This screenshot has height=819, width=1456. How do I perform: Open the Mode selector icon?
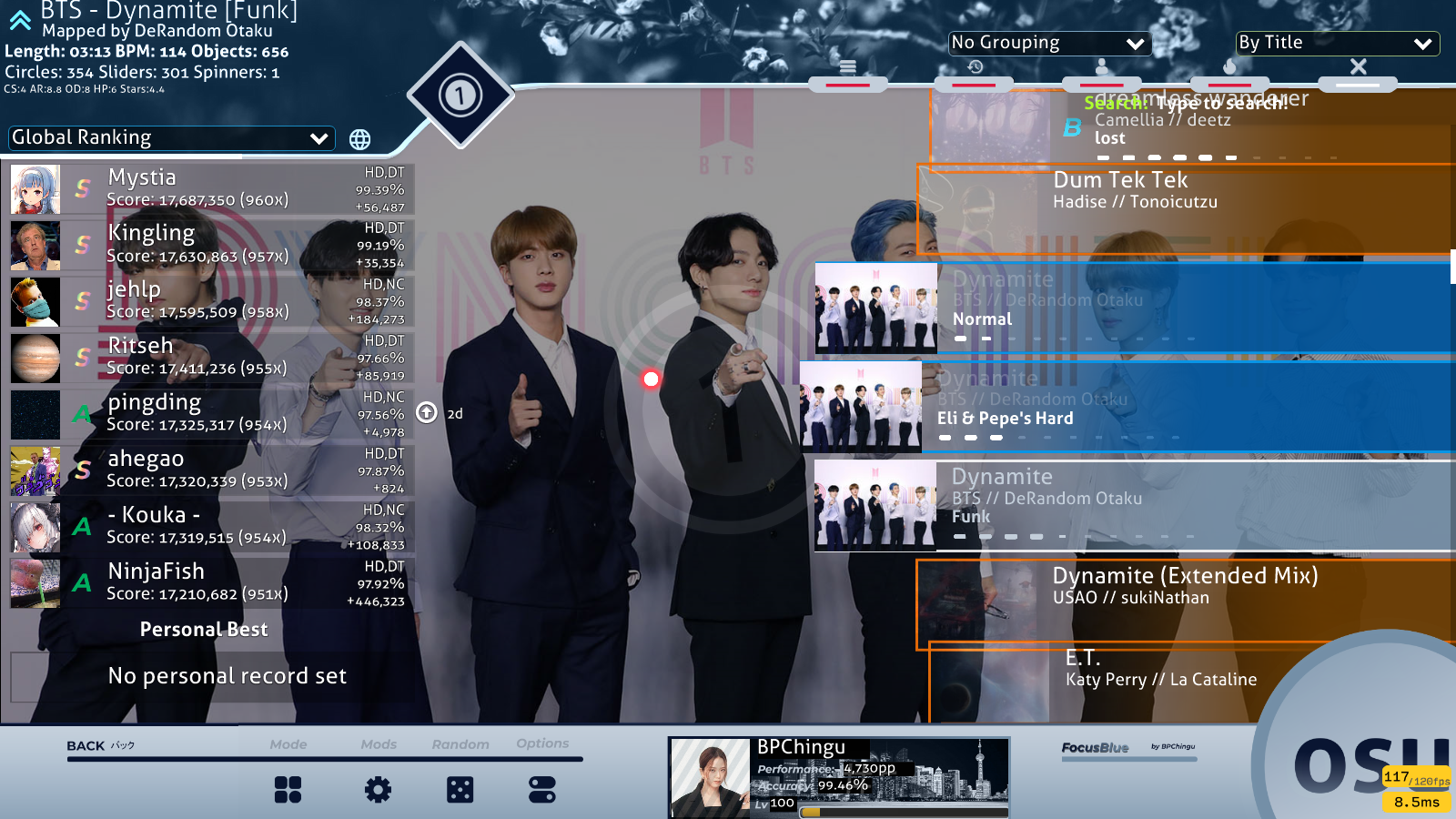pyautogui.click(x=288, y=789)
